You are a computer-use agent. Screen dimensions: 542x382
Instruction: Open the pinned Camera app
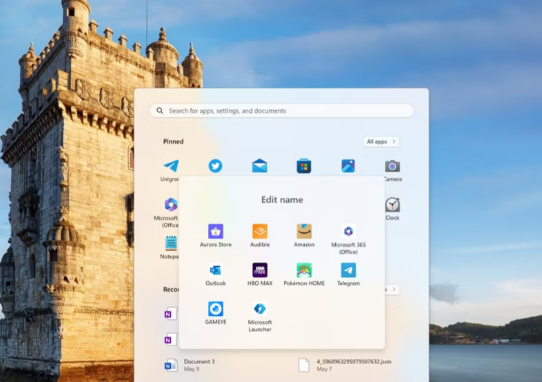tap(392, 170)
